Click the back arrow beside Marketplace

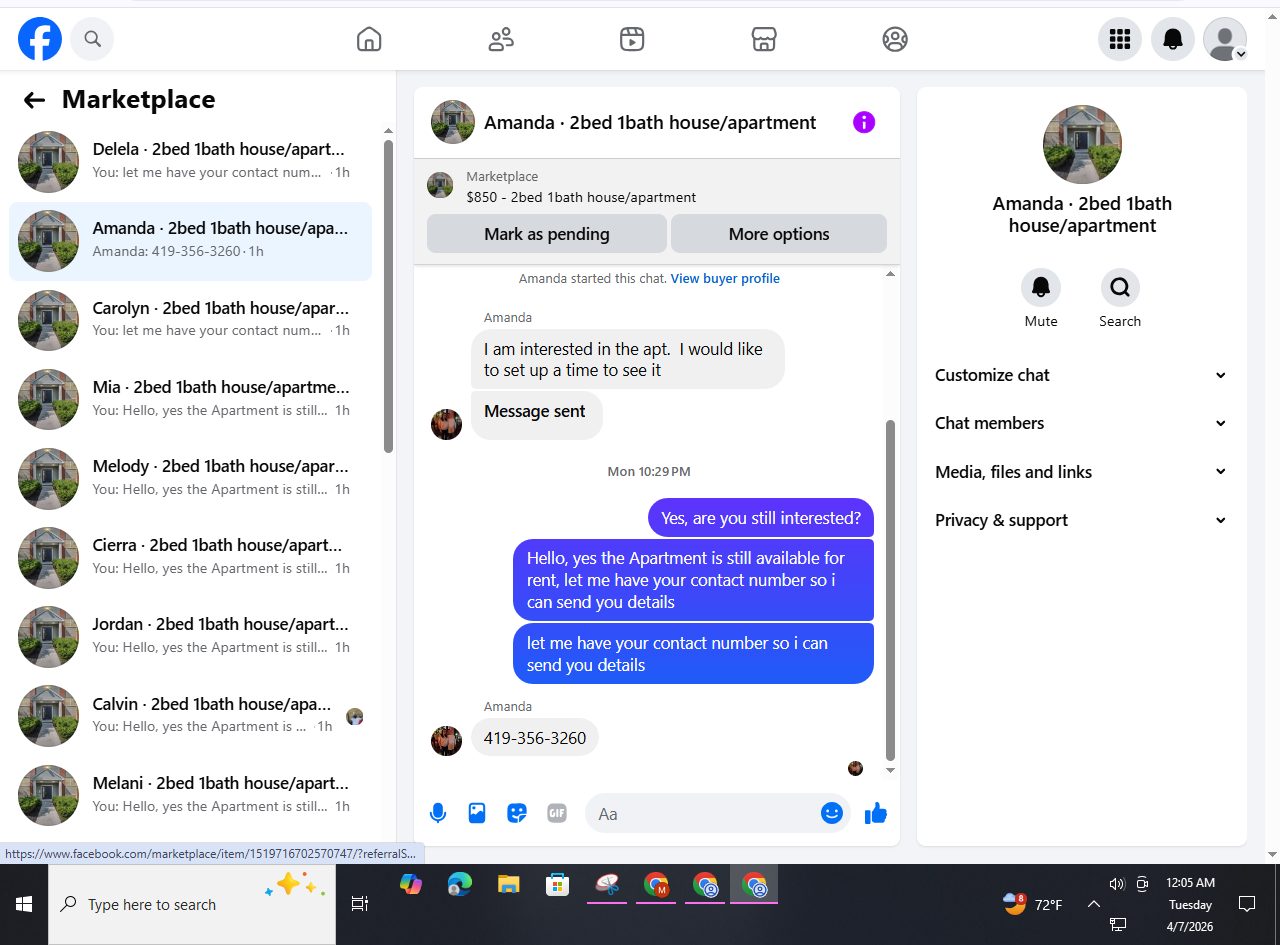[35, 100]
